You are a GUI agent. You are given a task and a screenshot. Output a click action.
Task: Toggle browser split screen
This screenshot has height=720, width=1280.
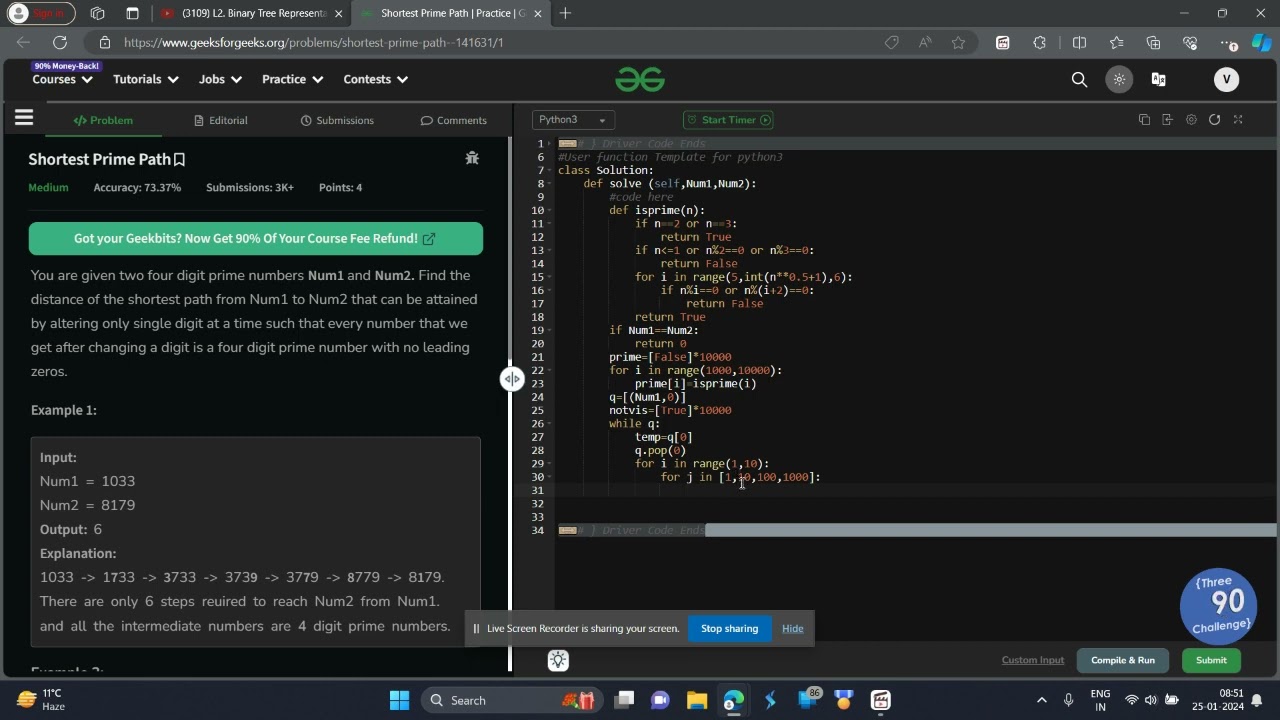click(x=1079, y=43)
